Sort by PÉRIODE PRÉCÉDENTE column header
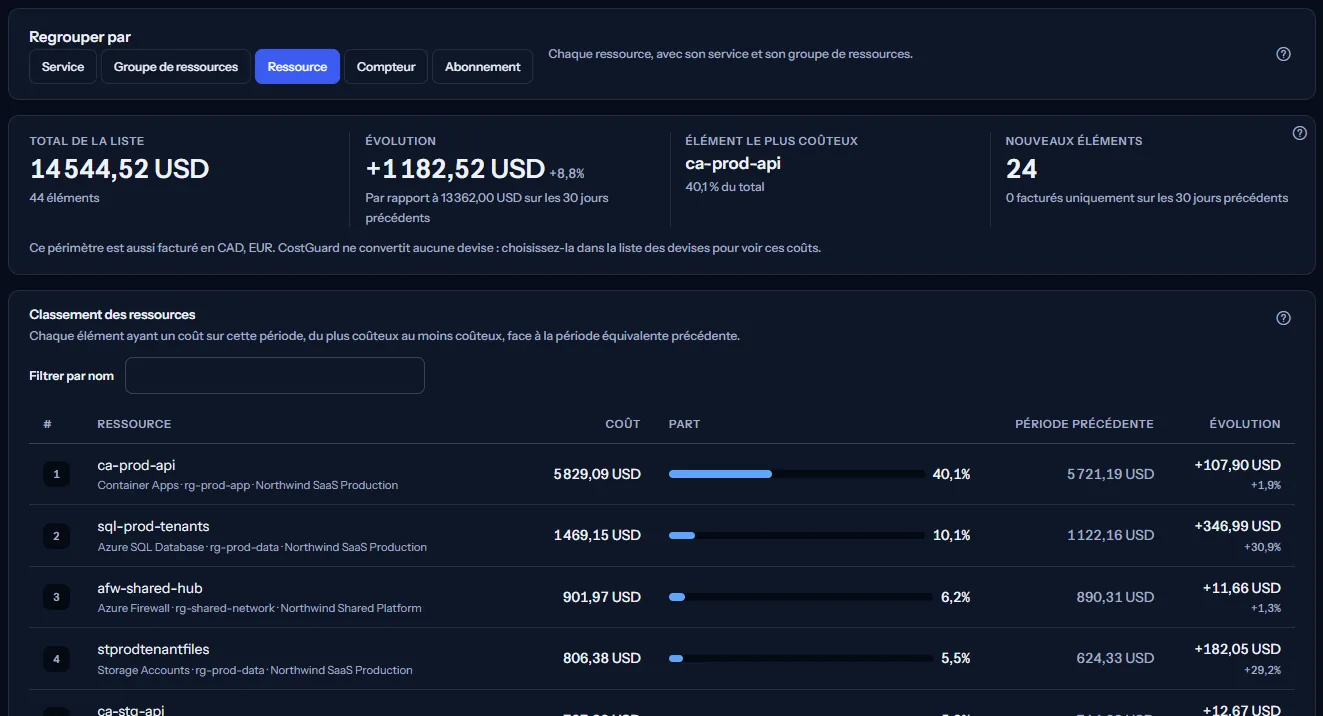 pos(1084,424)
